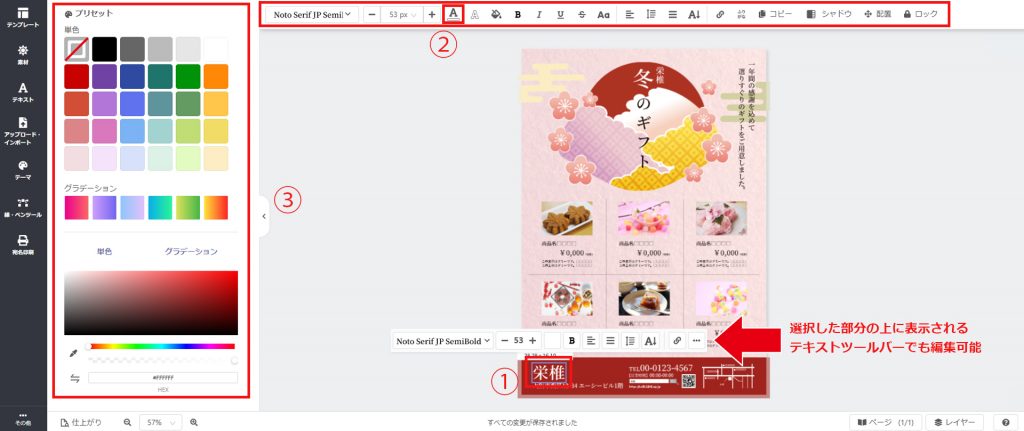The height and width of the screenshot is (431, 1024).
Task: Click the レイヤー button
Action: [956, 423]
